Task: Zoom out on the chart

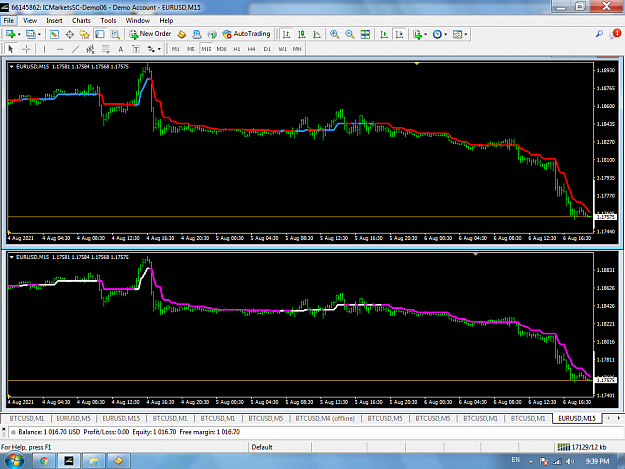Action: tap(350, 34)
